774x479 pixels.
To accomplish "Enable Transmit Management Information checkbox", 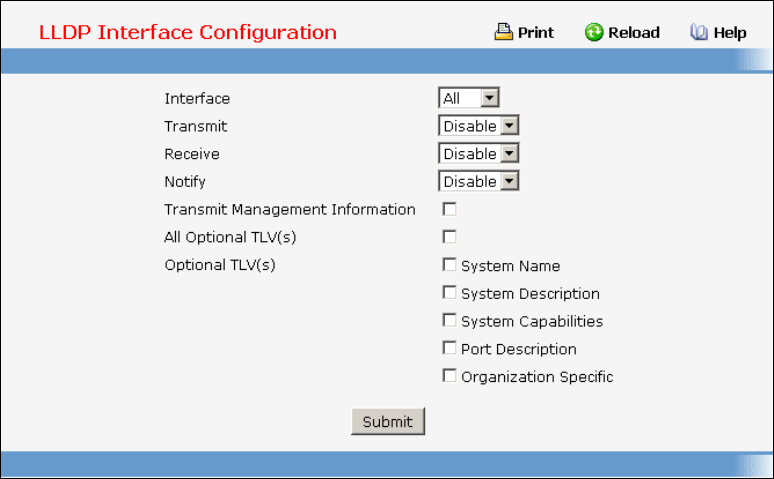I will (450, 210).
